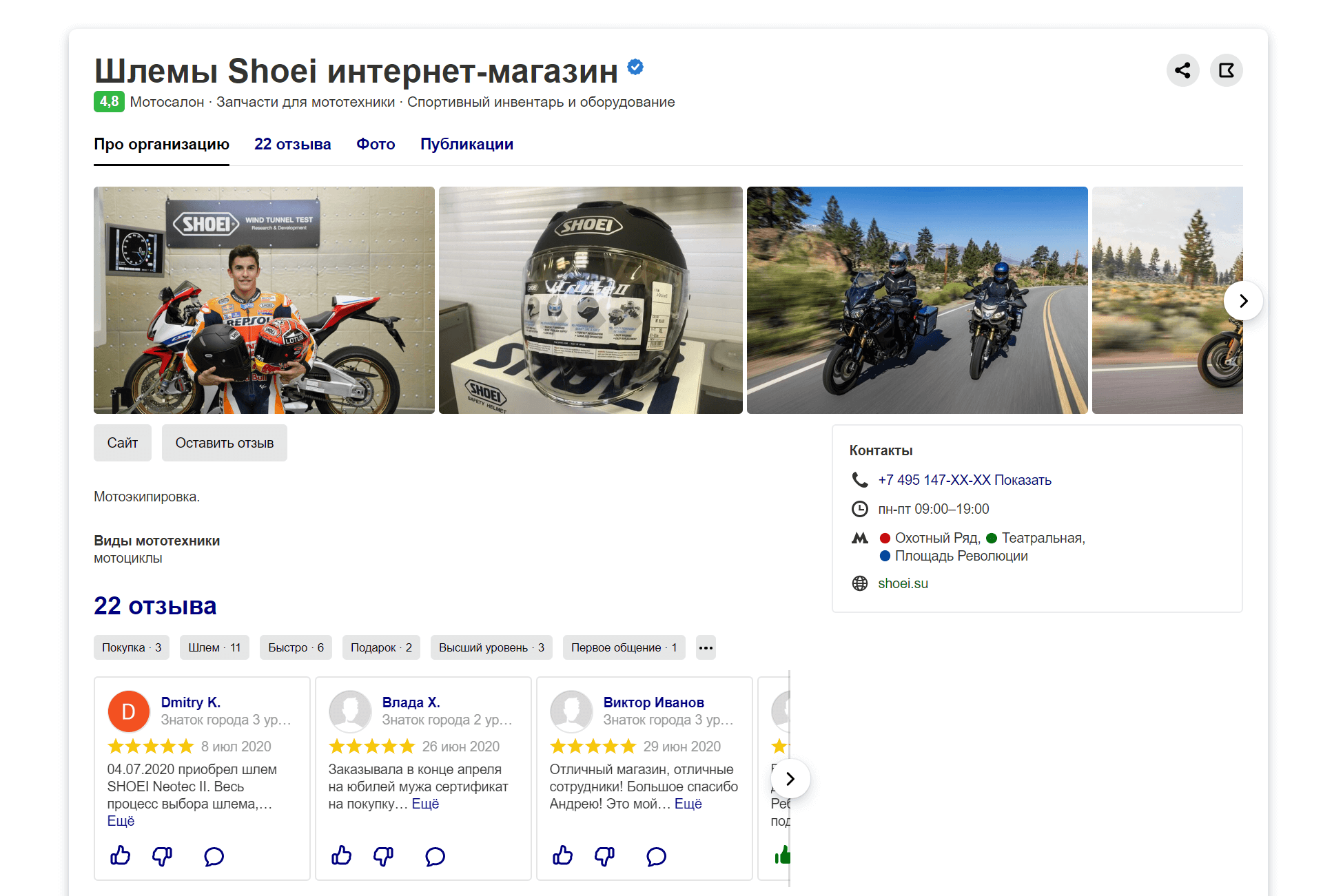Open comments on Dmitry K.'s review
This screenshot has width=1343, height=896.
[214, 856]
